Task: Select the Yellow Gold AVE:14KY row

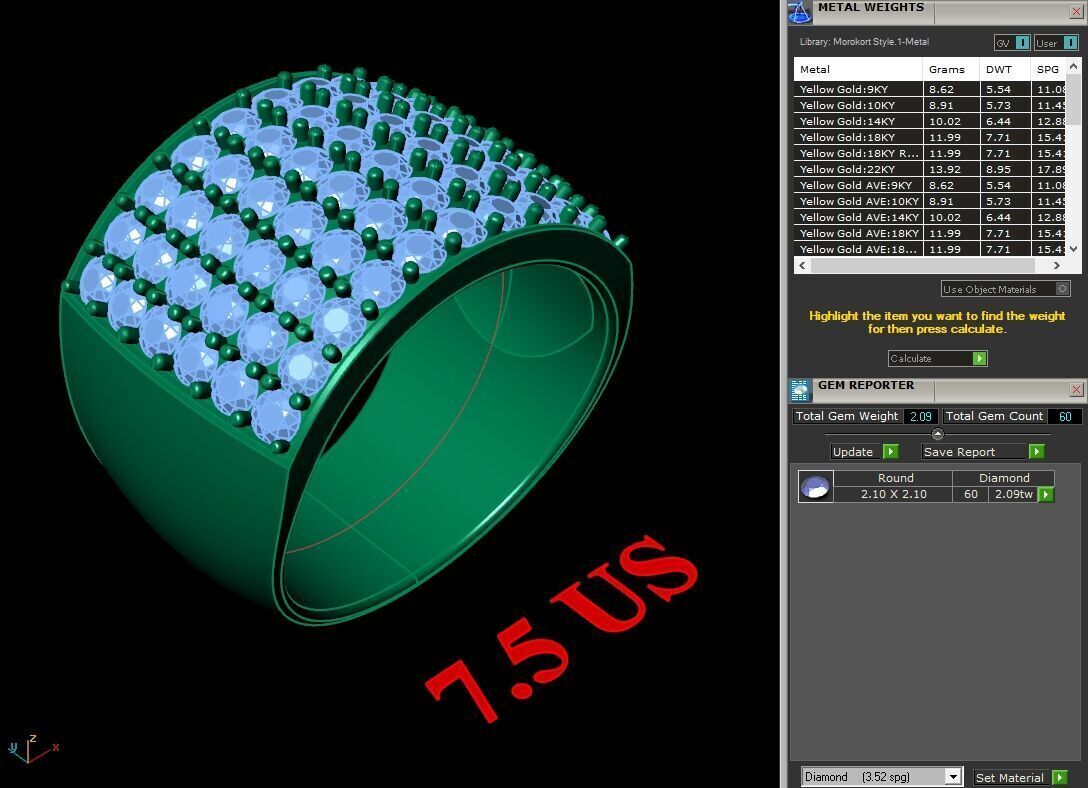Action: (x=930, y=216)
